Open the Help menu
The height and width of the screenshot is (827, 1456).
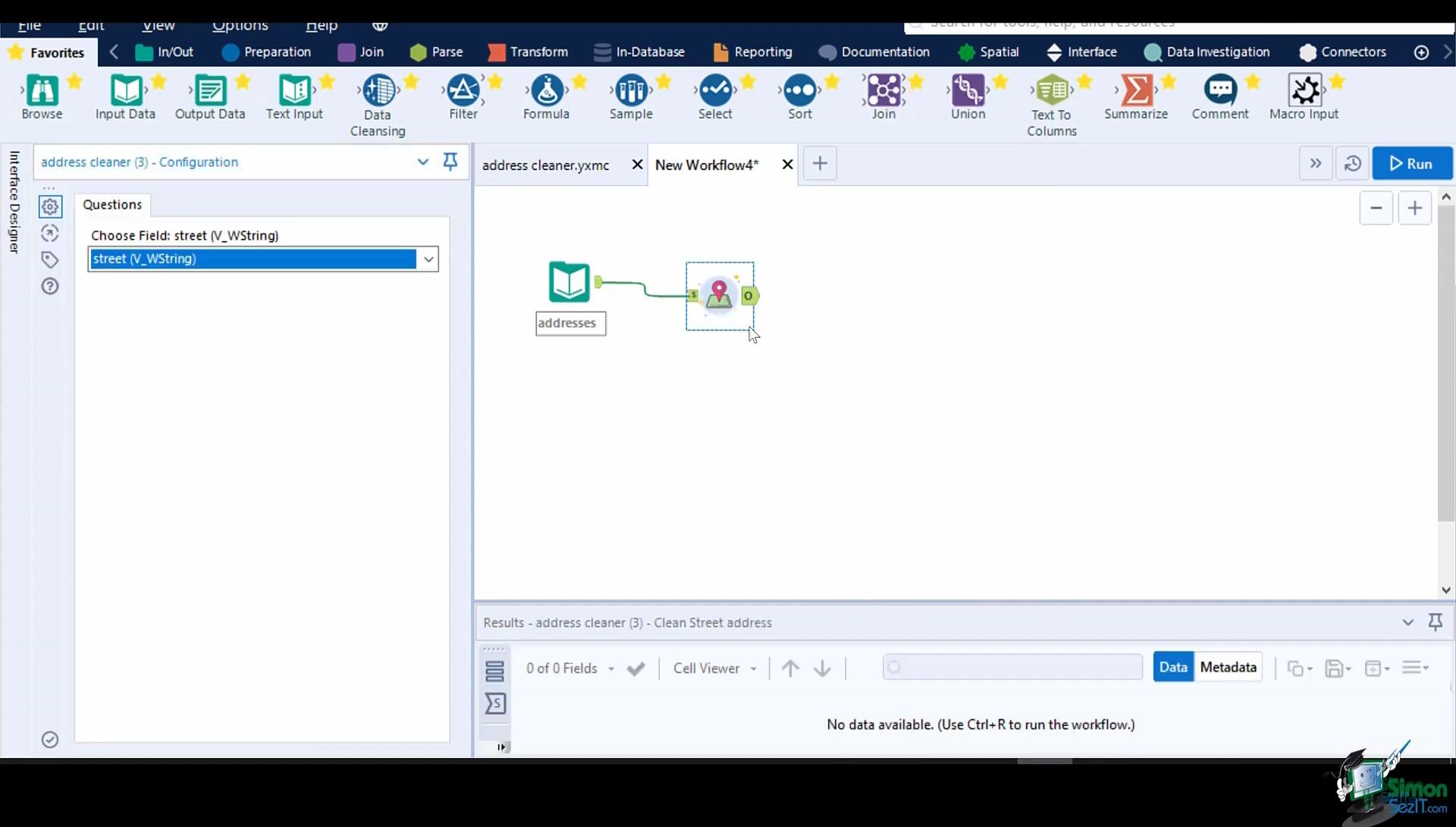pos(322,26)
